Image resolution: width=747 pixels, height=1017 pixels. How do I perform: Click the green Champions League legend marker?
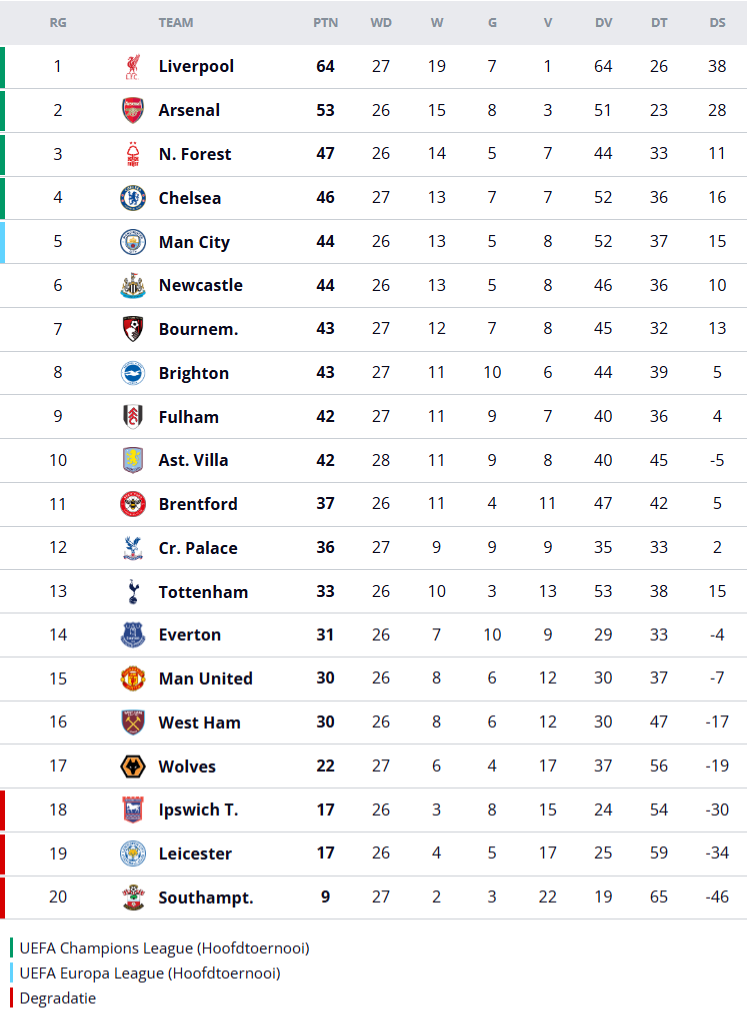click(x=12, y=948)
